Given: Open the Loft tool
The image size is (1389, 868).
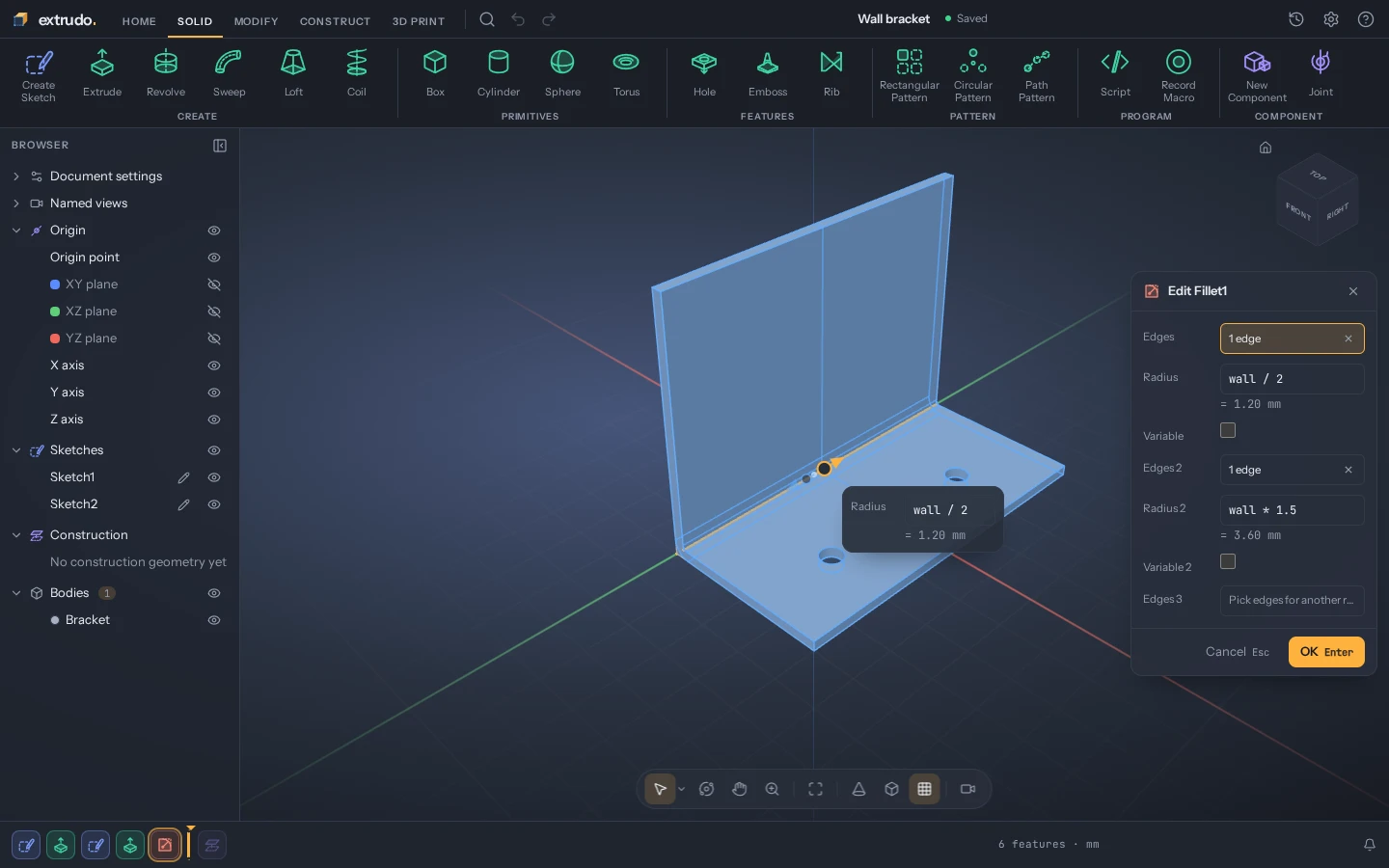Looking at the screenshot, I should [x=293, y=75].
